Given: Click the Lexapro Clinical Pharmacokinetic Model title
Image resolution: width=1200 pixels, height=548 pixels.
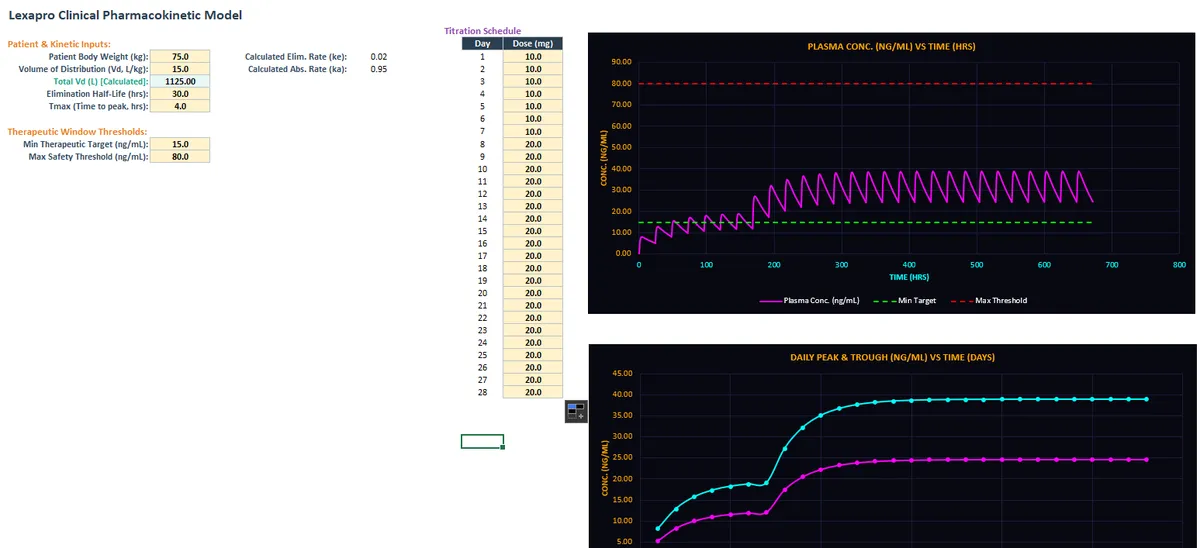Looking at the screenshot, I should [125, 15].
